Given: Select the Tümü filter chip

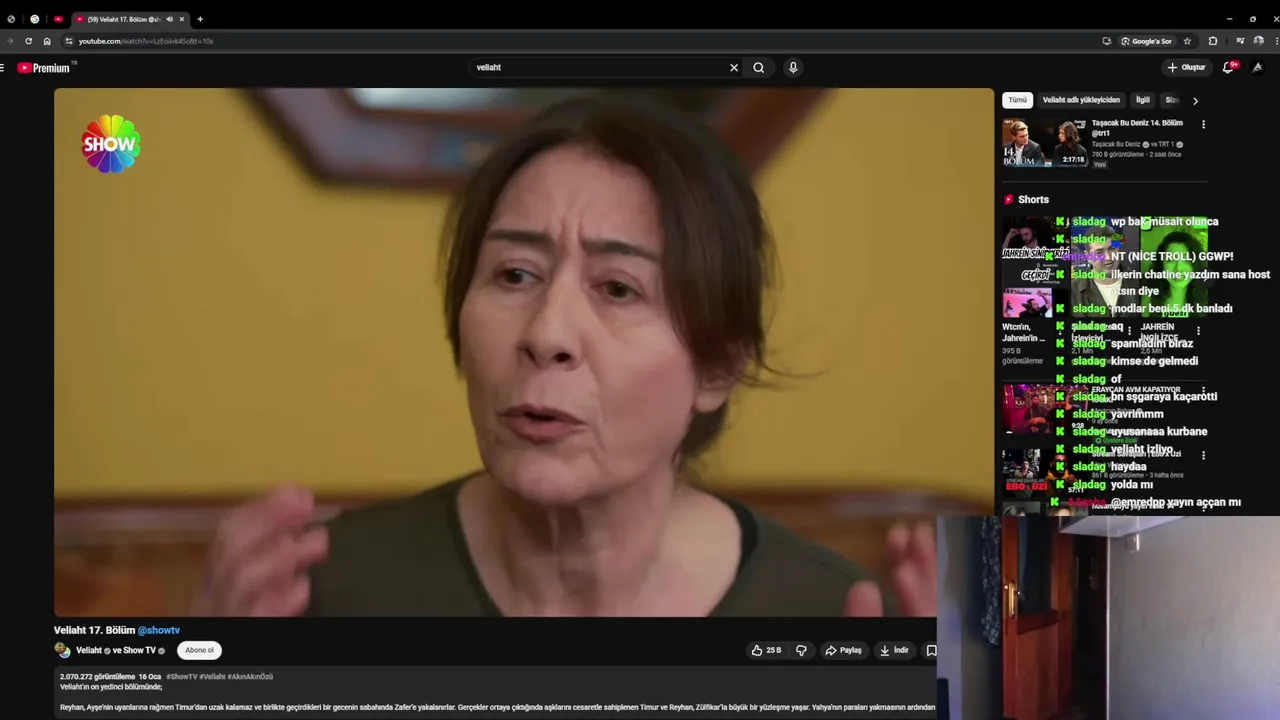Looking at the screenshot, I should 1017,100.
